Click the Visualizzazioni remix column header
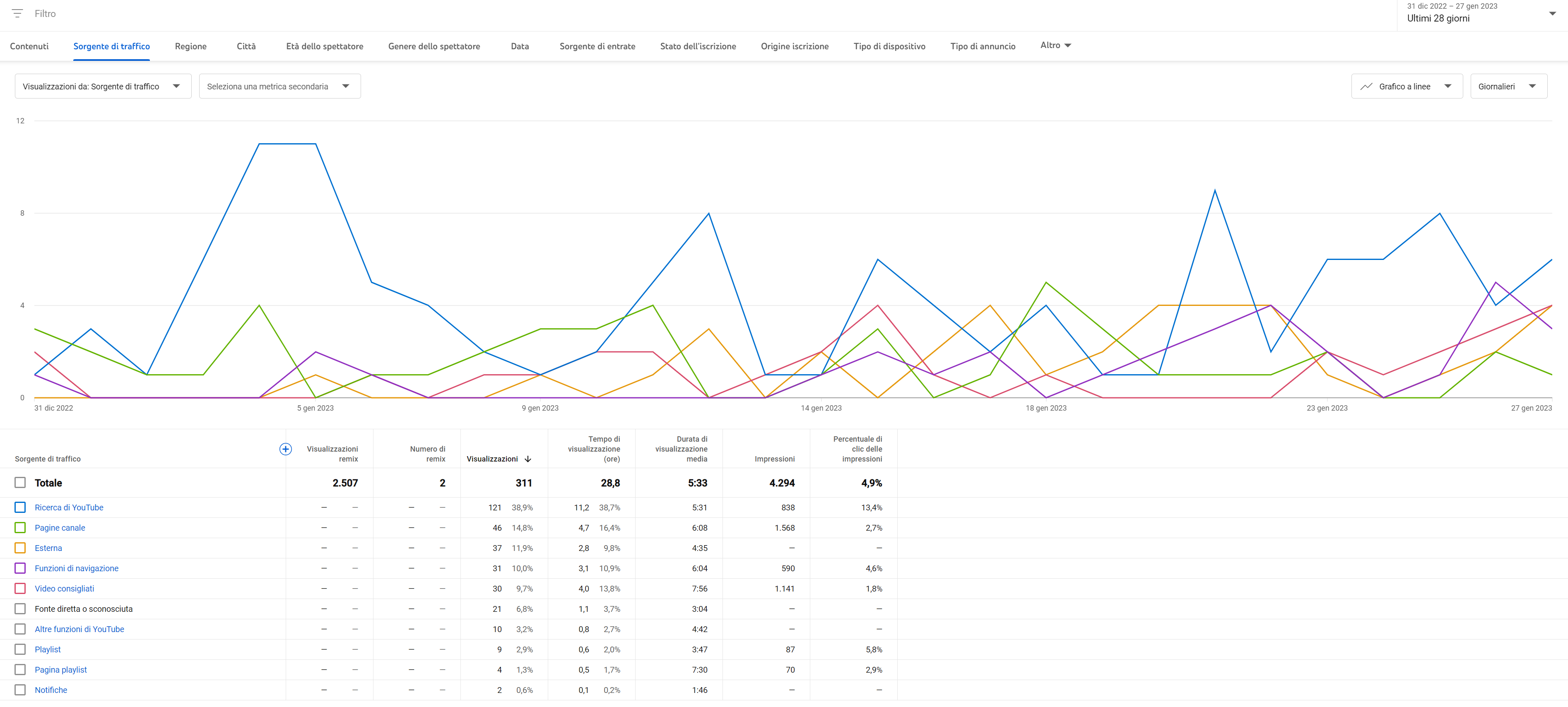 click(332, 454)
